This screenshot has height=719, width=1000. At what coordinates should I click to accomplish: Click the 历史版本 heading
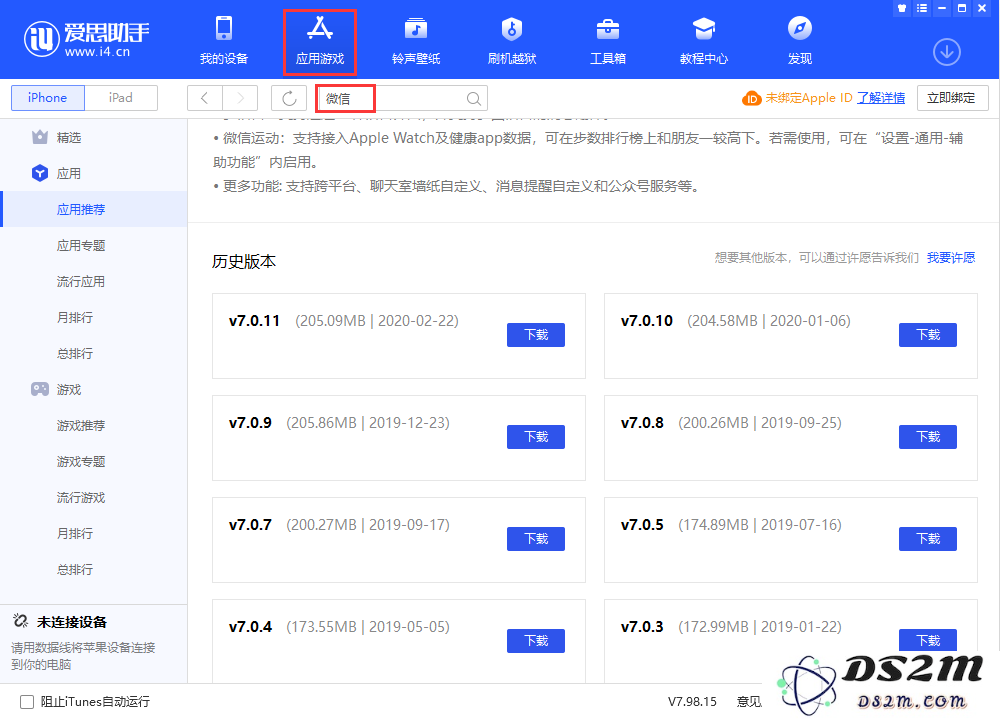point(244,262)
